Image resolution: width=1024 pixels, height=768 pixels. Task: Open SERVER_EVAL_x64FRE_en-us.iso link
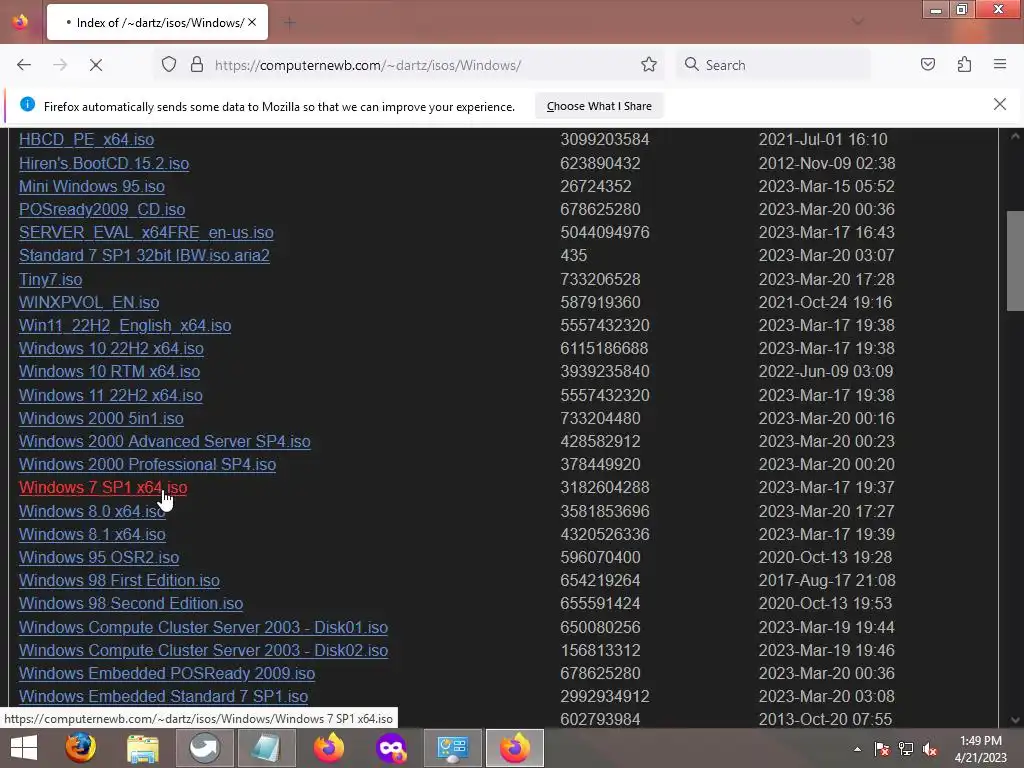coord(146,232)
